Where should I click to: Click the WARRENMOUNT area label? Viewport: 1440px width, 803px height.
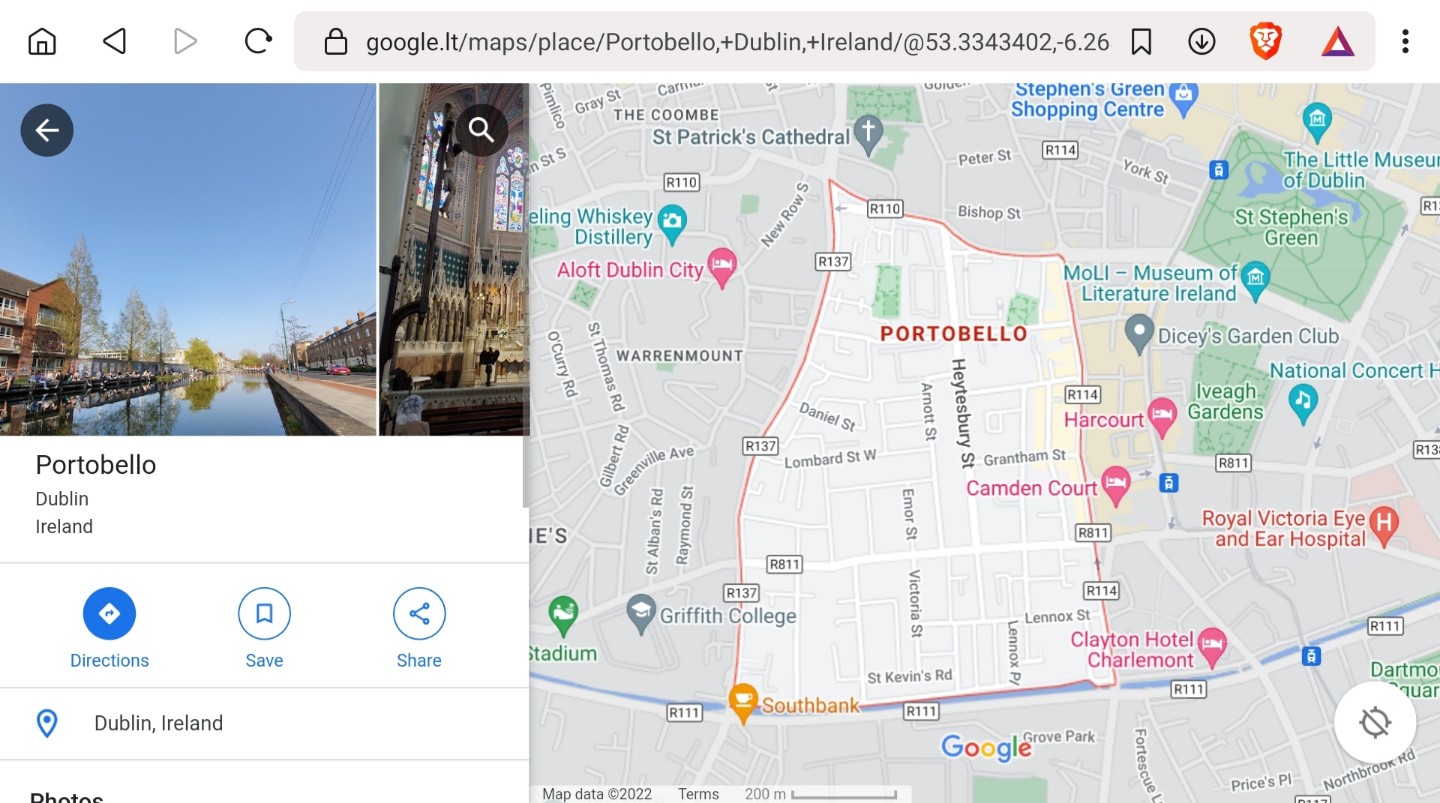[680, 355]
